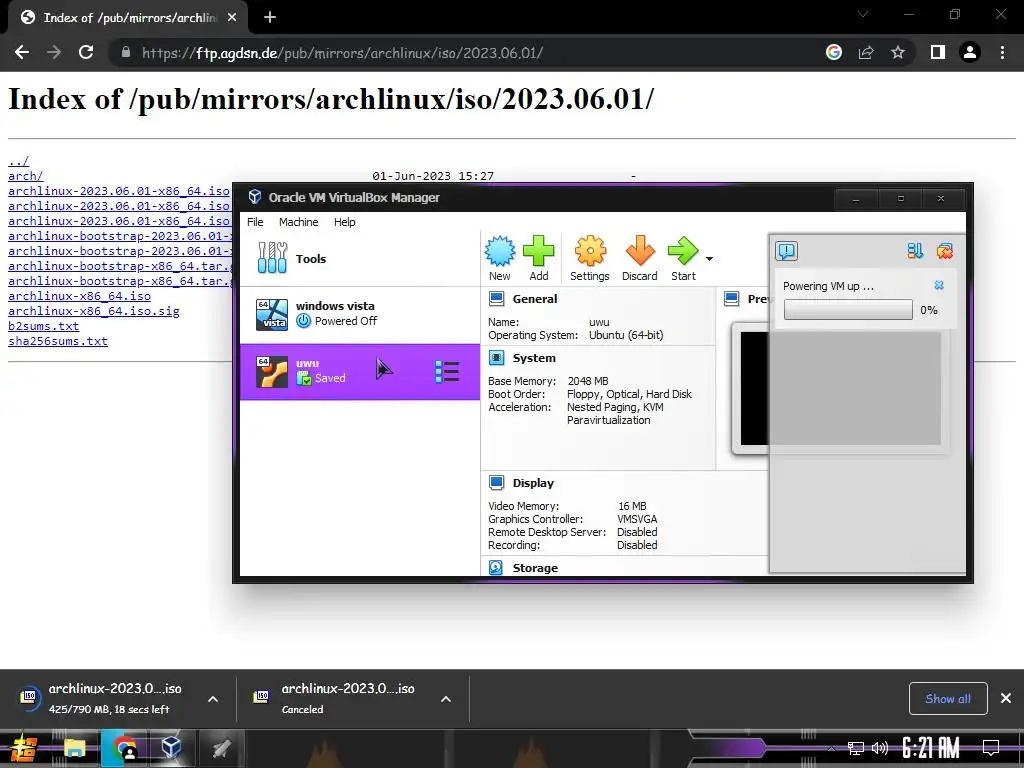Select the windows vista virtual machine
The height and width of the screenshot is (768, 1024).
[x=360, y=314]
